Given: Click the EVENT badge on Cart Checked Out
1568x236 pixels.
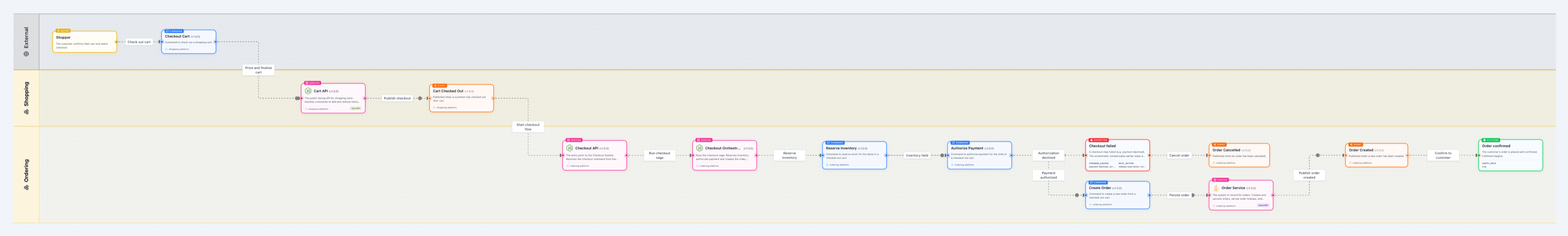Looking at the screenshot, I should pyautogui.click(x=440, y=85).
